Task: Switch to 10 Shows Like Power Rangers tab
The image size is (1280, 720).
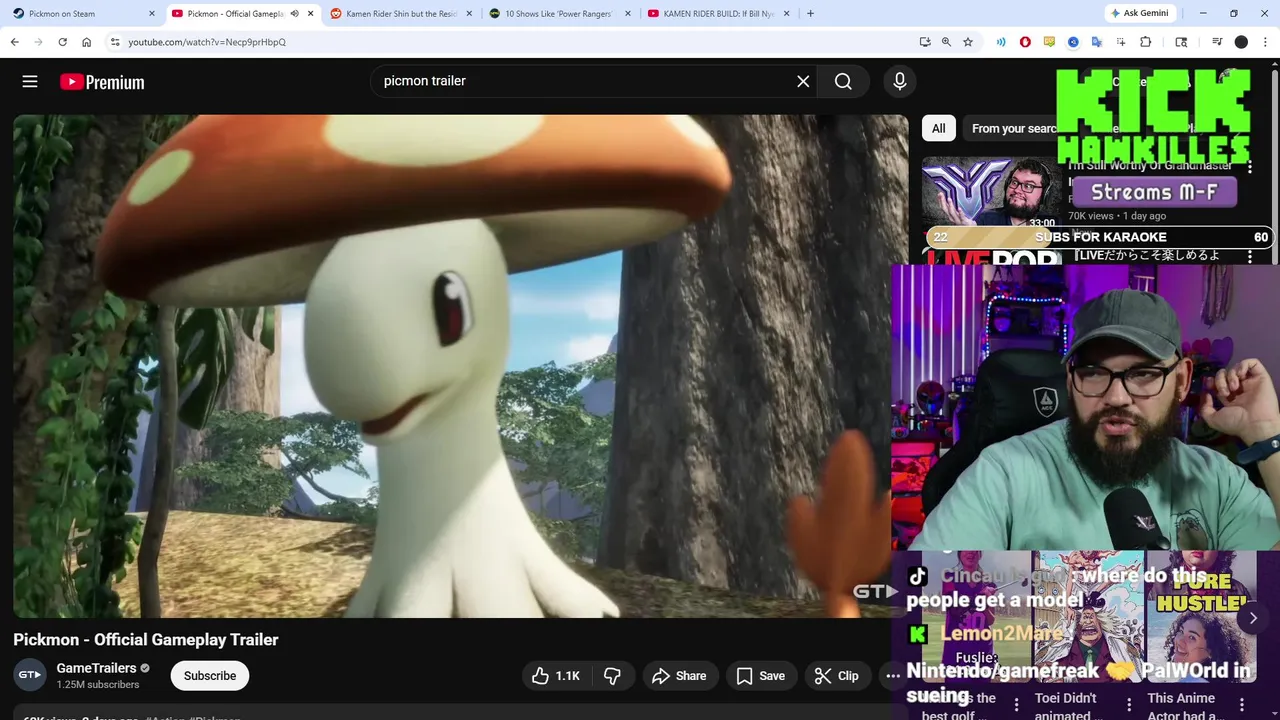Action: click(558, 14)
